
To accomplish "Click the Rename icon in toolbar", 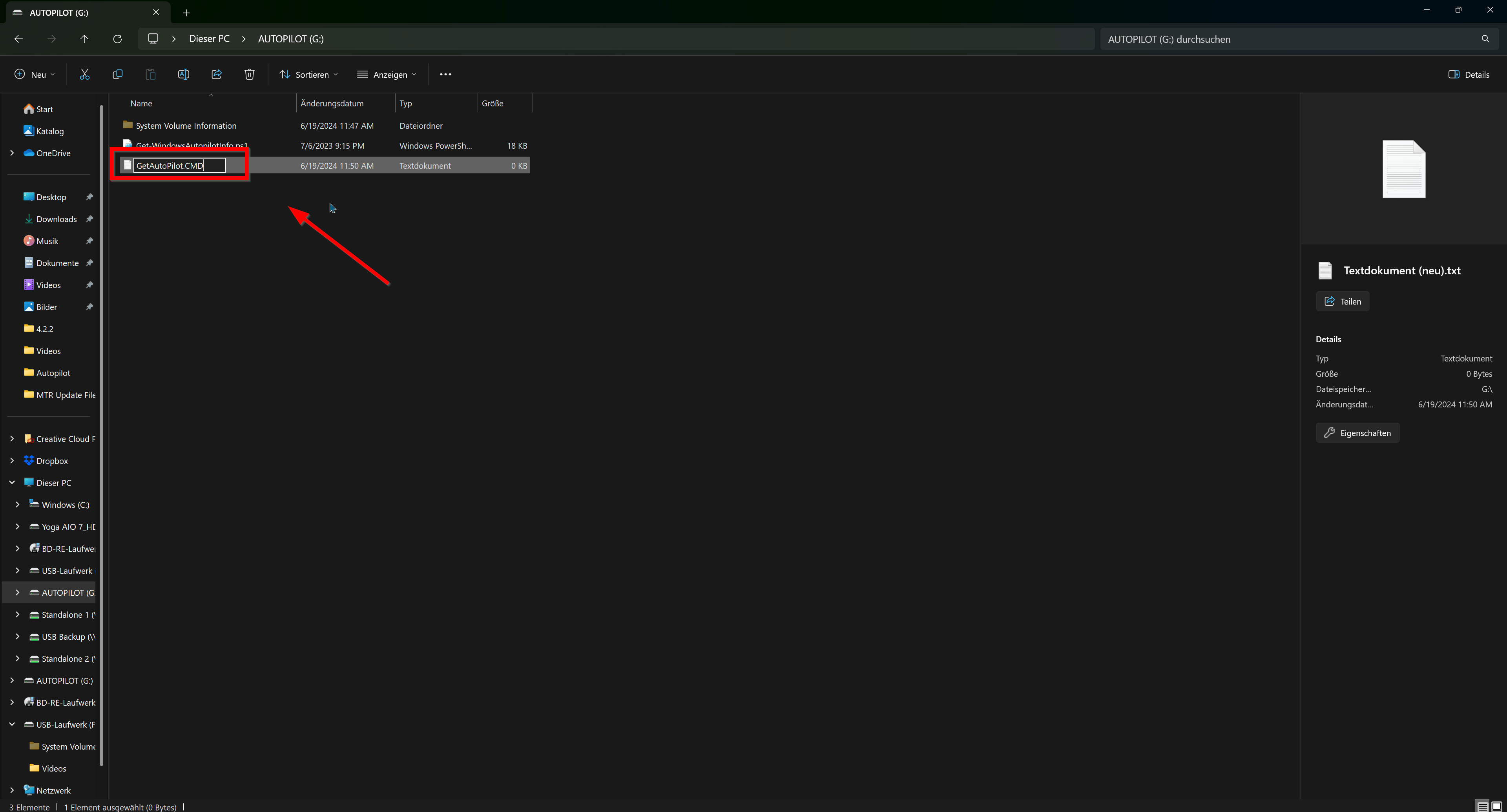I will coord(183,74).
